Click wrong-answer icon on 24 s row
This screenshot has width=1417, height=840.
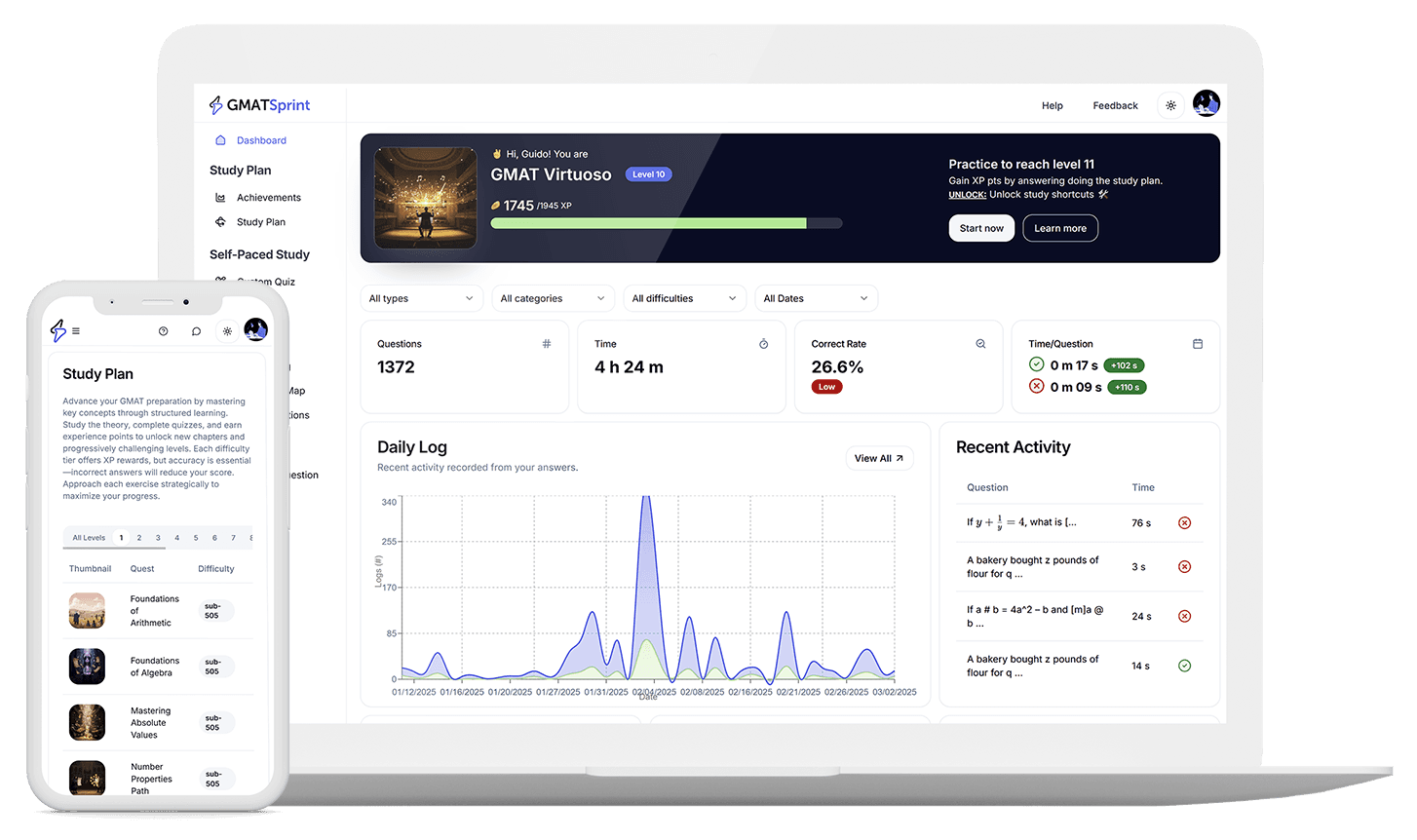[1185, 616]
